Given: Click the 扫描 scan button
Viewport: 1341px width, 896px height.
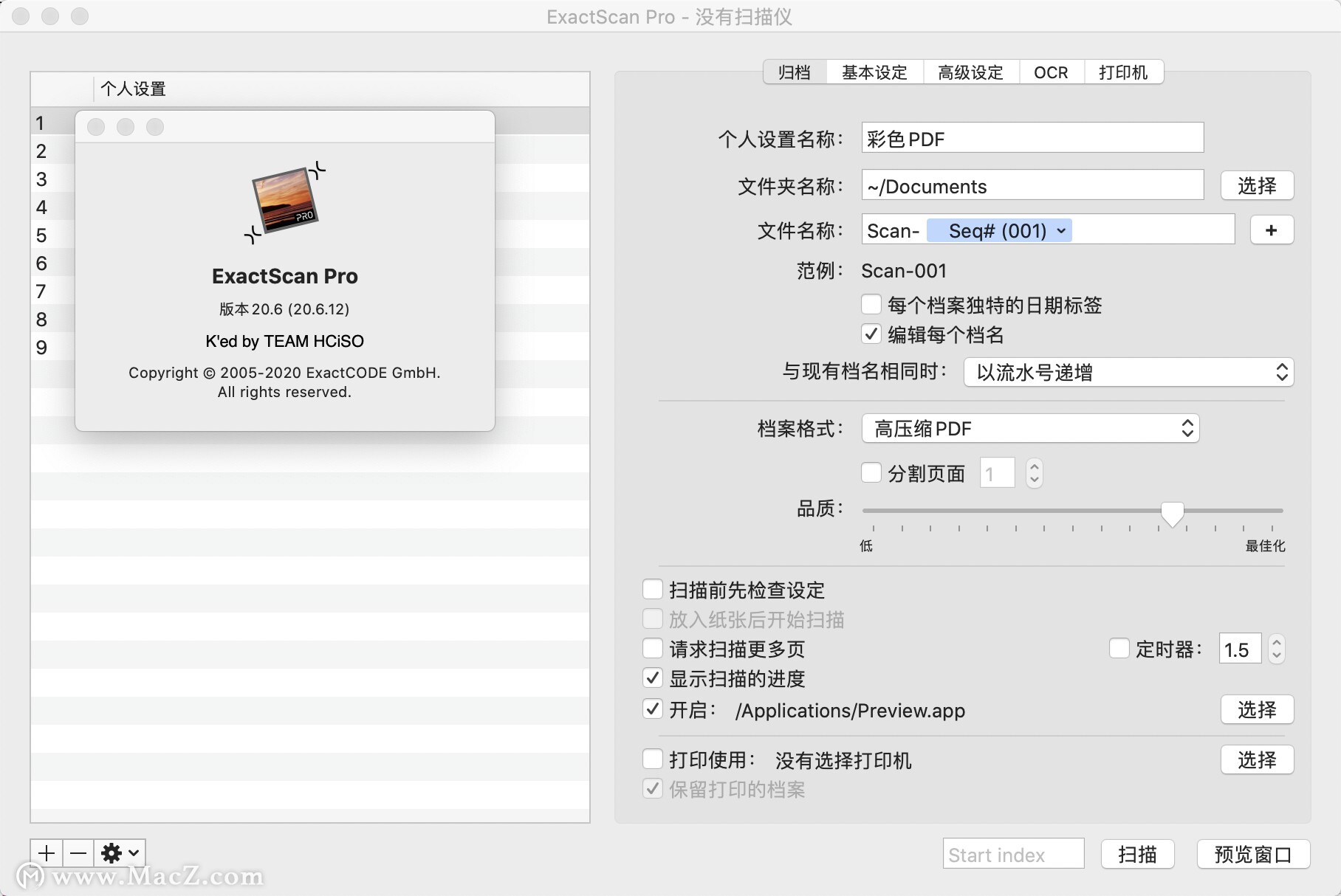Looking at the screenshot, I should point(1137,854).
